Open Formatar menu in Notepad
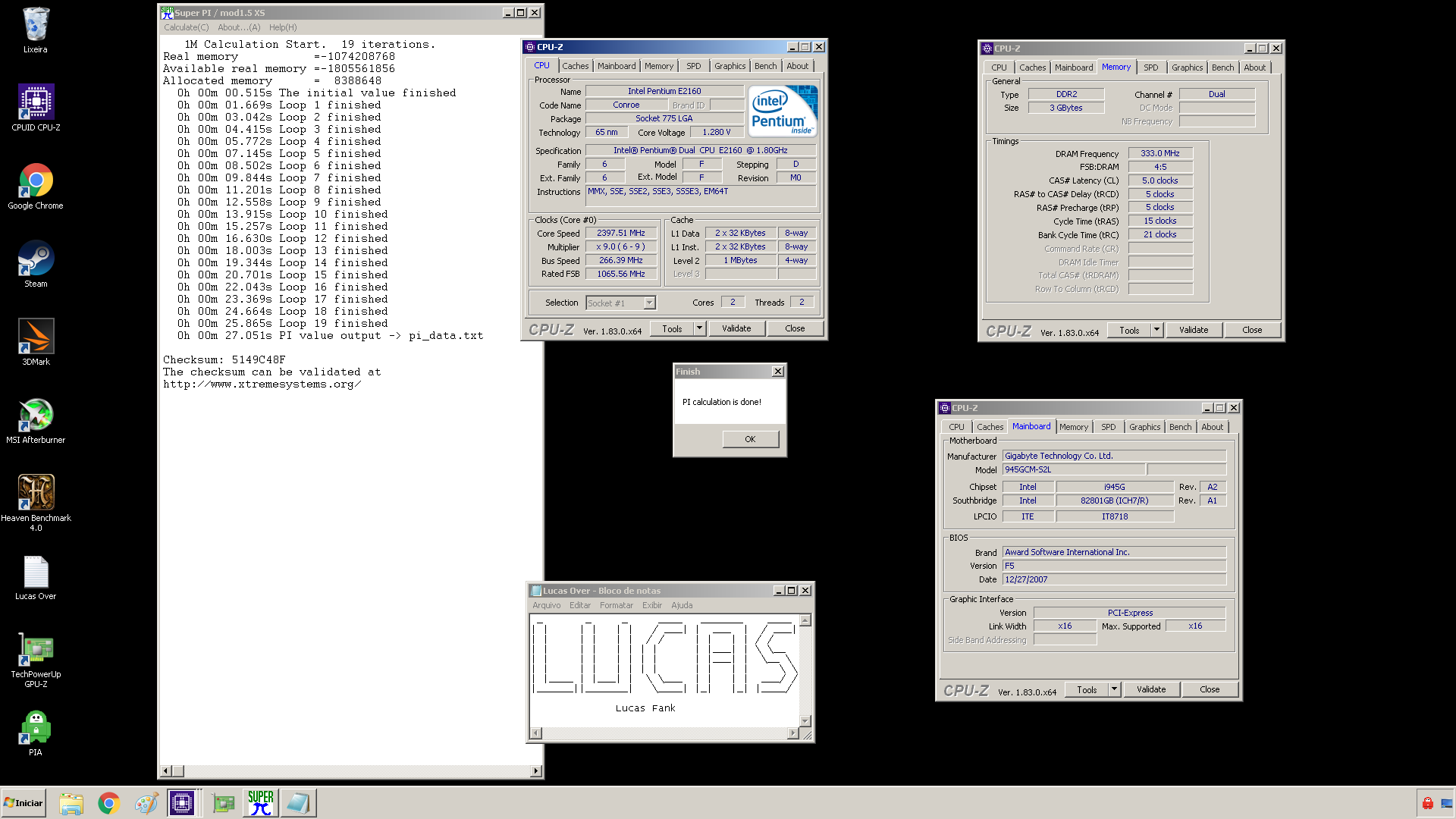The height and width of the screenshot is (819, 1456). [617, 605]
